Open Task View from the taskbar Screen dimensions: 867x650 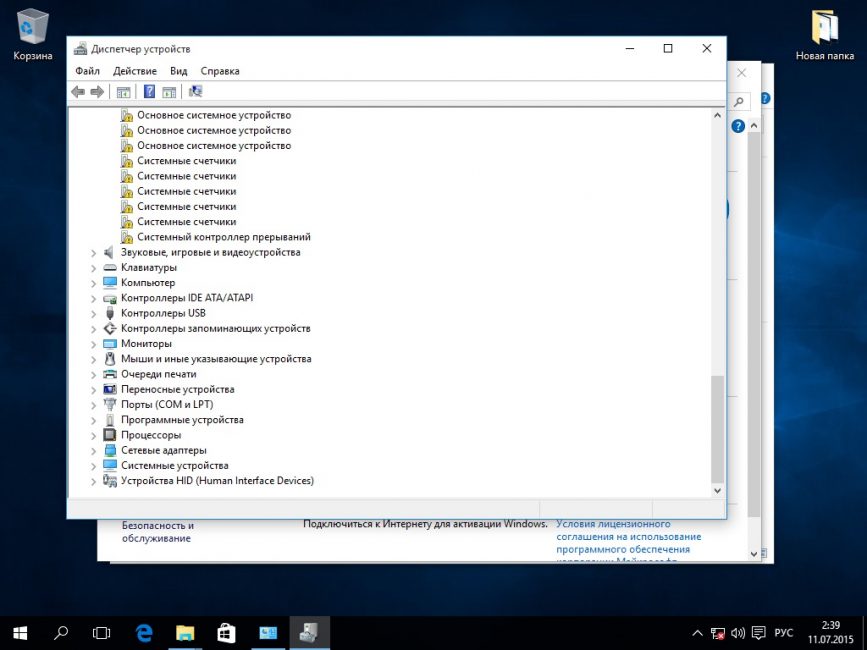point(102,633)
